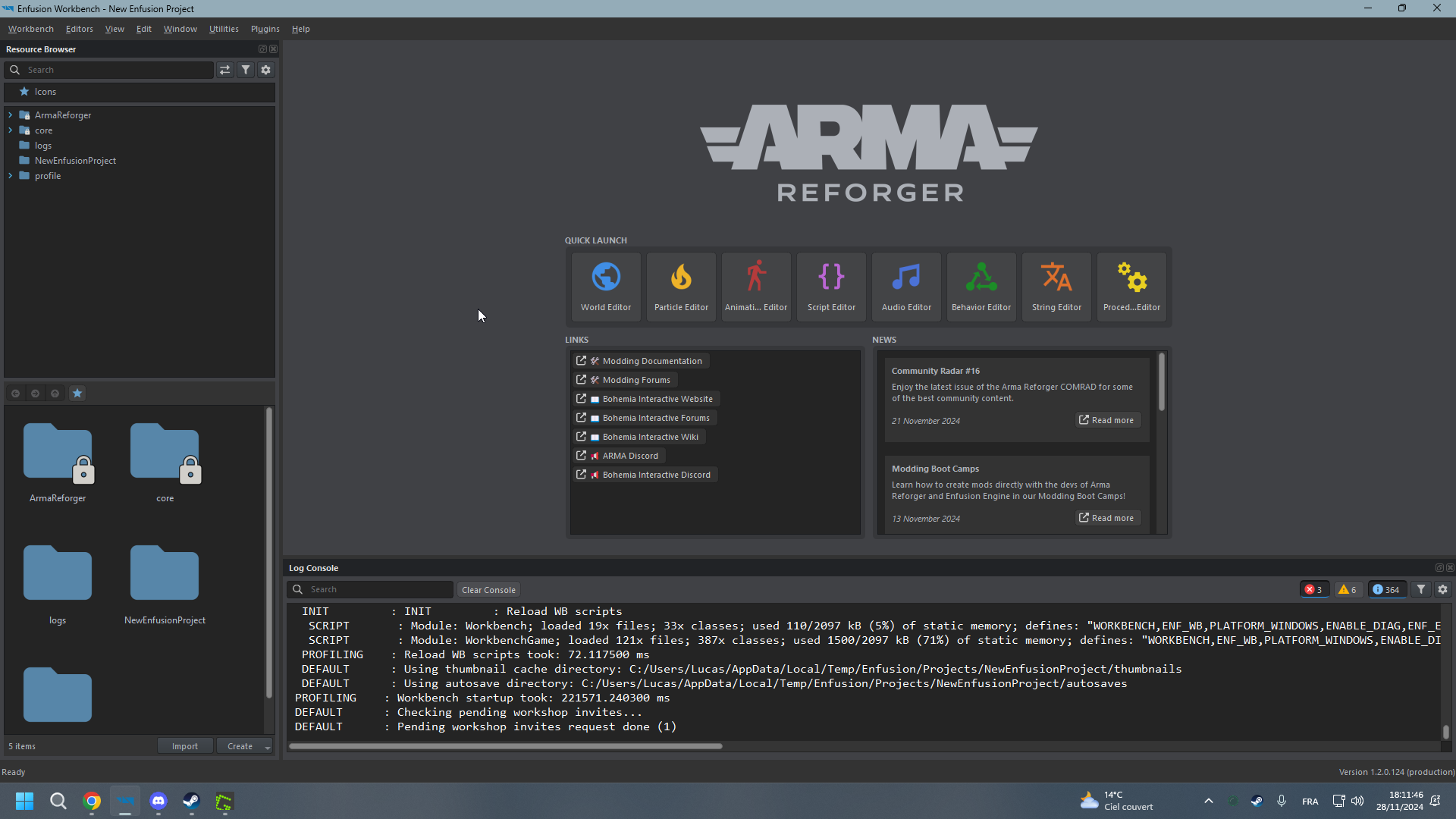Focus the Log Console search field
This screenshot has height=819, width=1456.
370,589
